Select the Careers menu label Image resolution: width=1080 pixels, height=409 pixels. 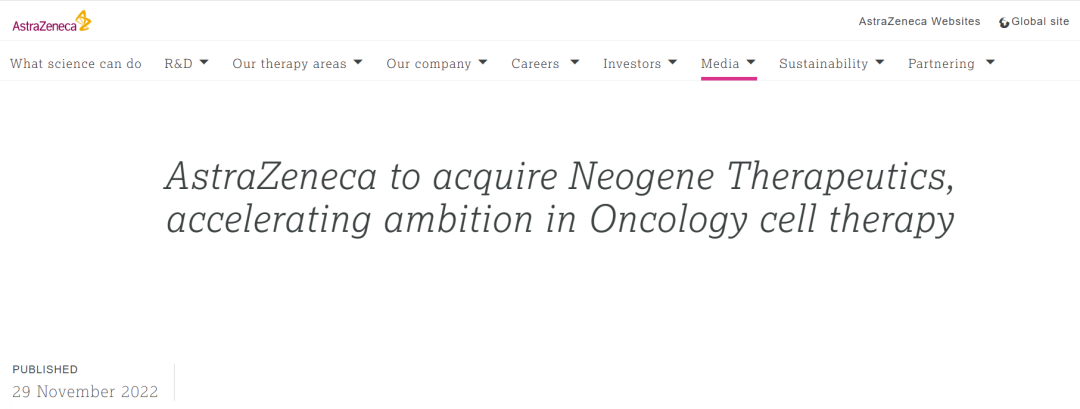[535, 64]
